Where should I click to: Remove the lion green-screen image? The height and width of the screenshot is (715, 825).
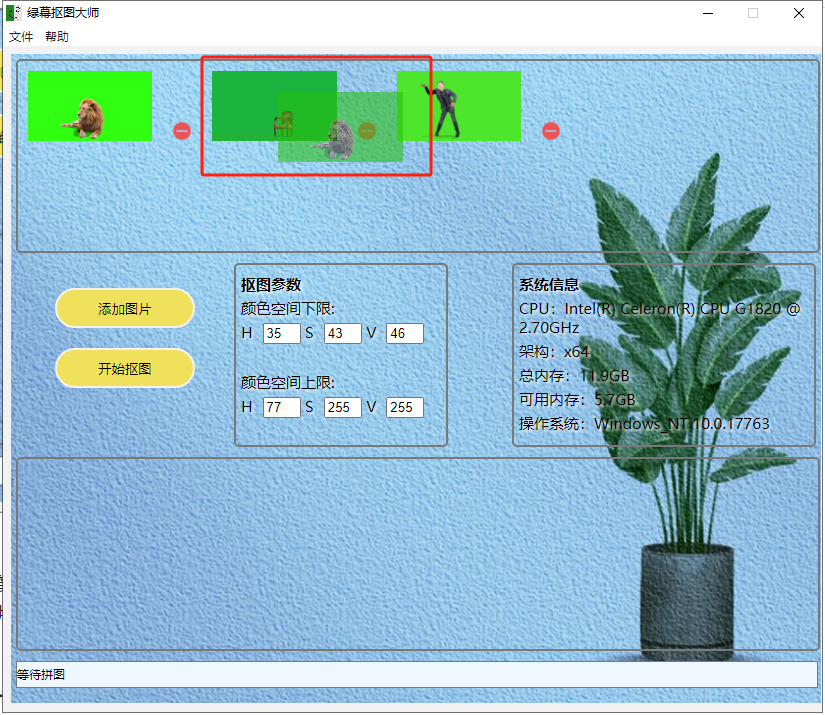[182, 131]
